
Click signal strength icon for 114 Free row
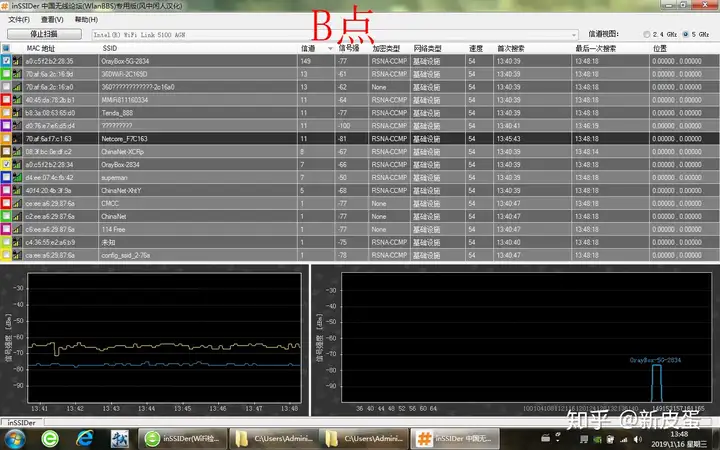(x=17, y=229)
